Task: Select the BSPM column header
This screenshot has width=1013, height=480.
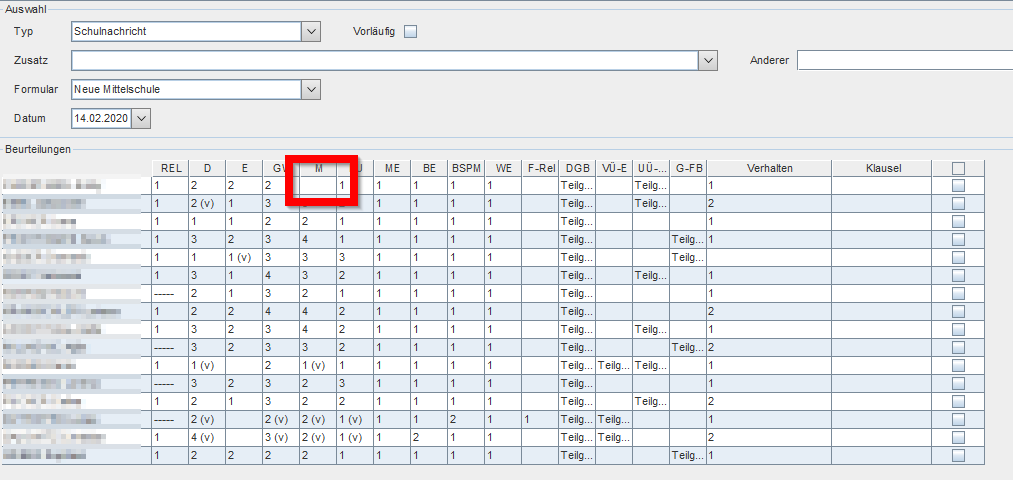Action: (466, 169)
